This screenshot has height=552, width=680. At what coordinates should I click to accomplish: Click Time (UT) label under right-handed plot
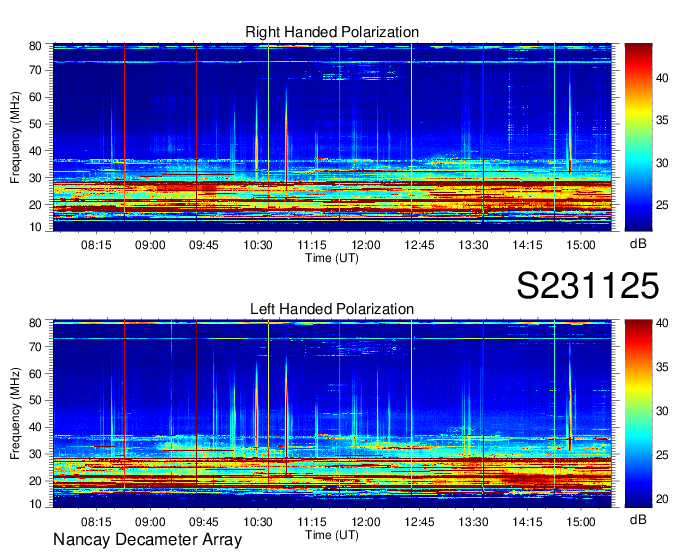332,258
